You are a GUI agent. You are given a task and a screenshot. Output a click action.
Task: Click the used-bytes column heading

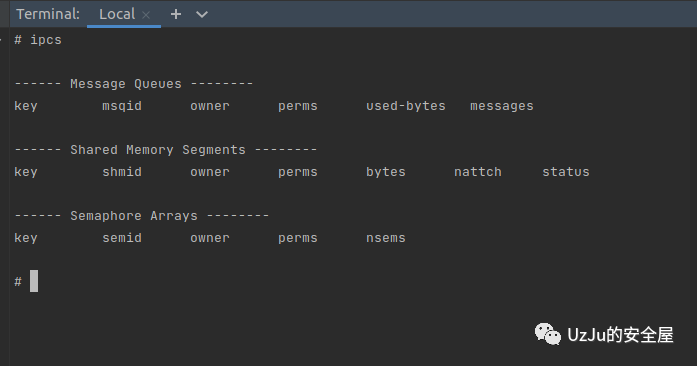[405, 106]
